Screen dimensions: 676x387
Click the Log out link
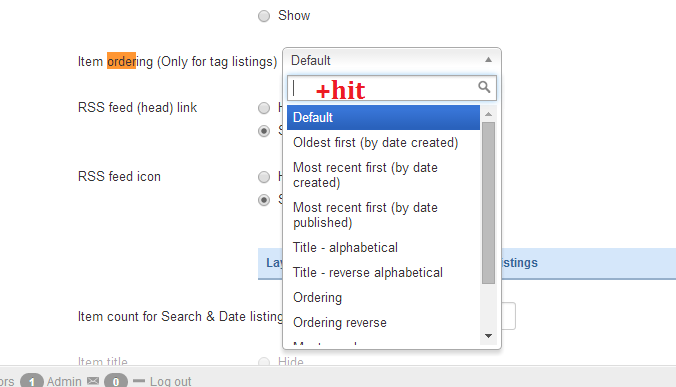click(170, 381)
